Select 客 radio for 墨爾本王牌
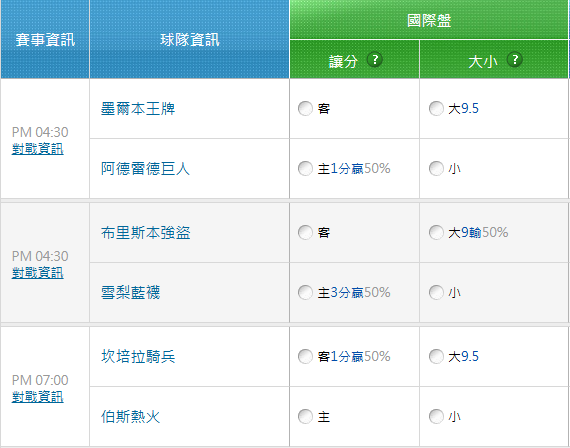570x448 pixels. click(x=305, y=108)
